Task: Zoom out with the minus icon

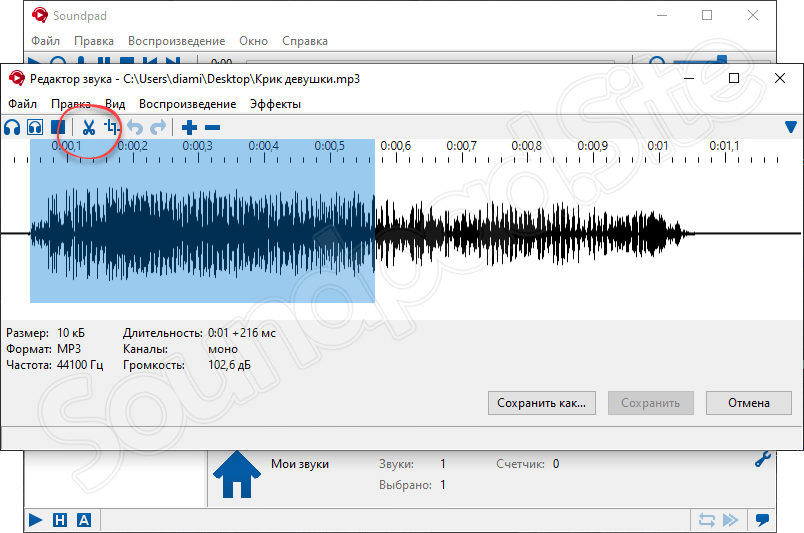Action: [212, 127]
